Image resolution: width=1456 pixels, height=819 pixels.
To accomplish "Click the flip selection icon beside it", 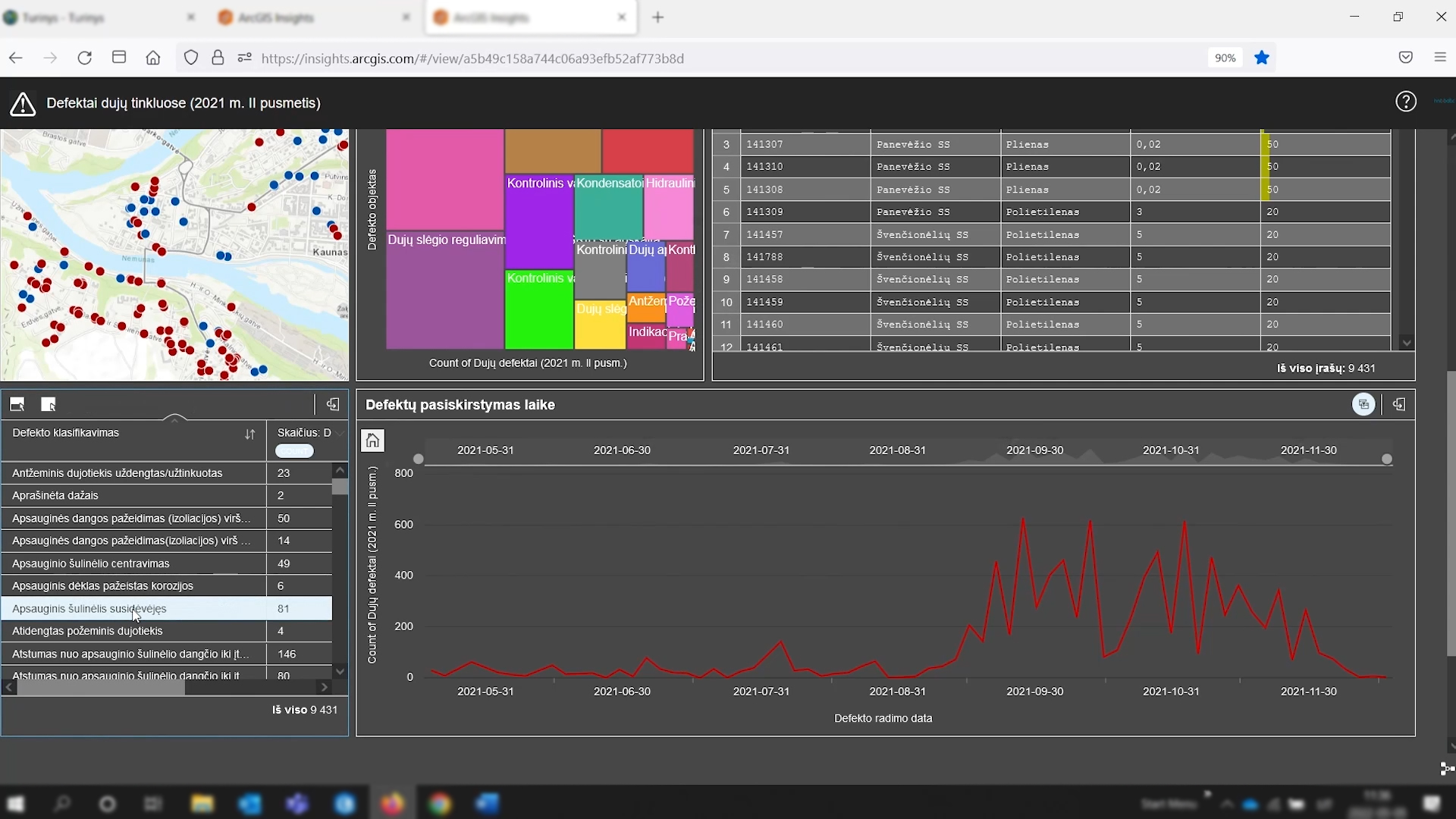I will click(49, 404).
